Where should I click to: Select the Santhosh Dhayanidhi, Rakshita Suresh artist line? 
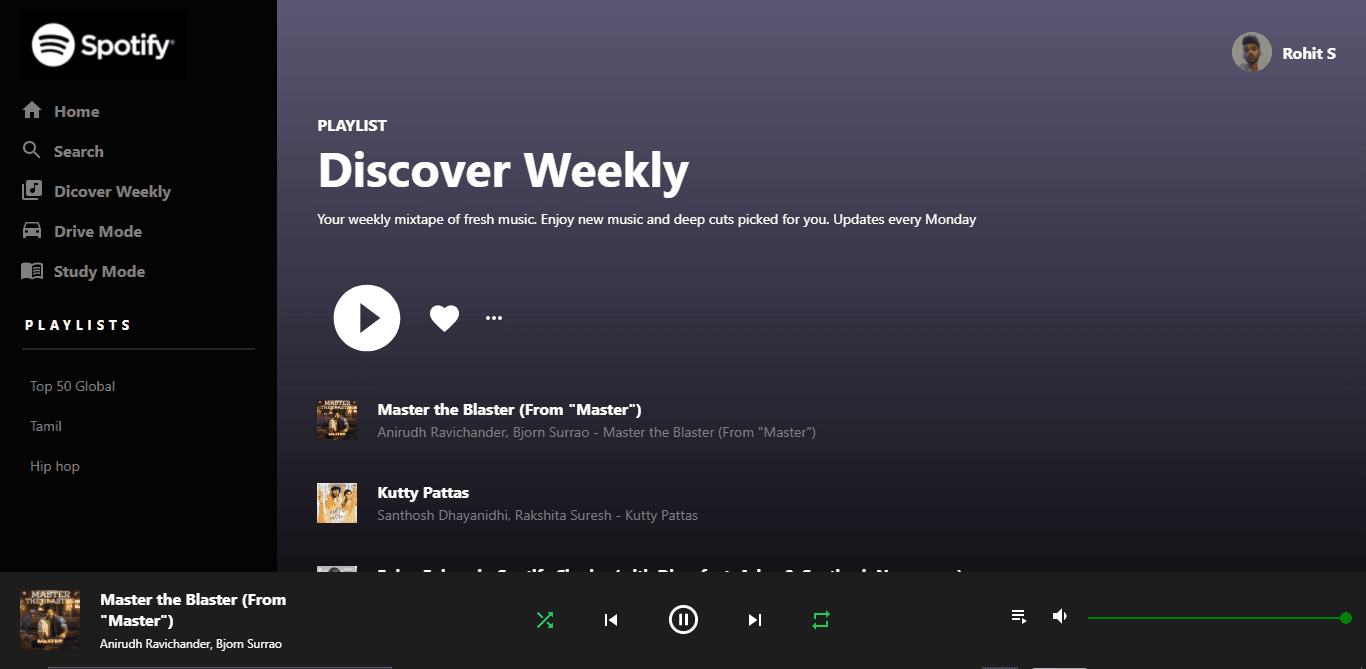pyautogui.click(x=537, y=515)
